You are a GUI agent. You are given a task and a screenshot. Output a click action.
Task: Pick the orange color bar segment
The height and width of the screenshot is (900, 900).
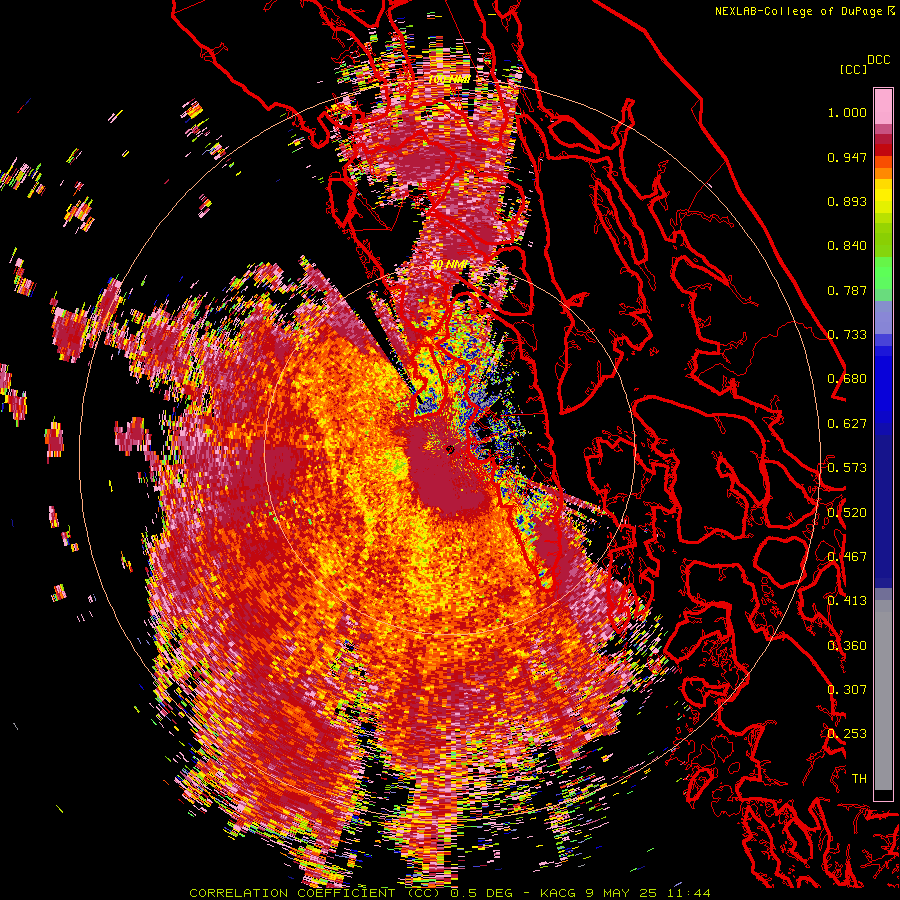point(883,172)
